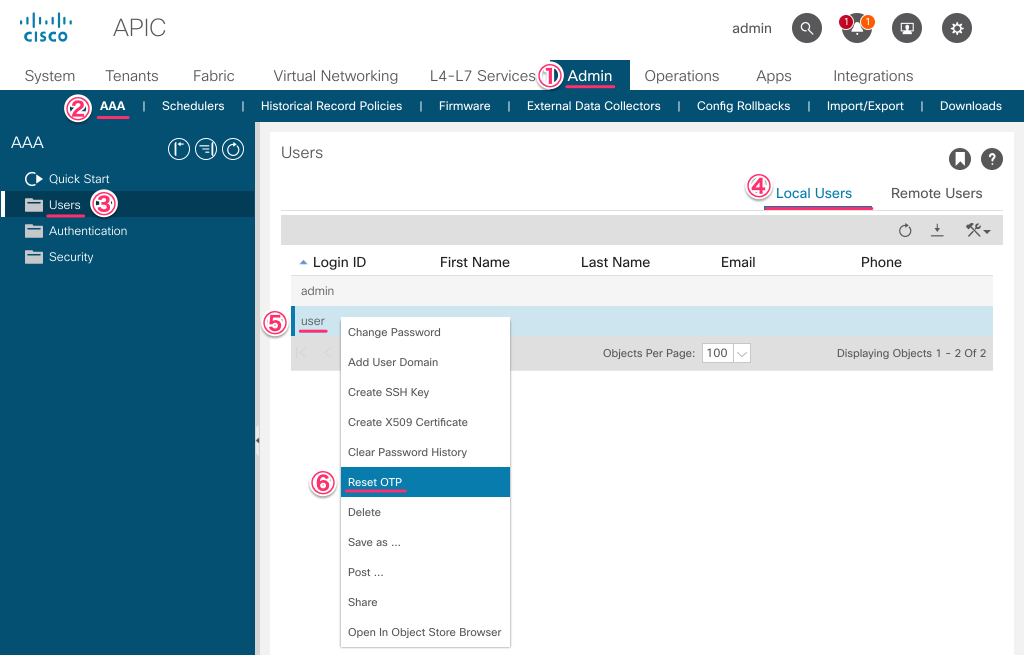Screen dimensions: 1024x655
Task: Open the Admin menu tab
Action: tap(590, 76)
